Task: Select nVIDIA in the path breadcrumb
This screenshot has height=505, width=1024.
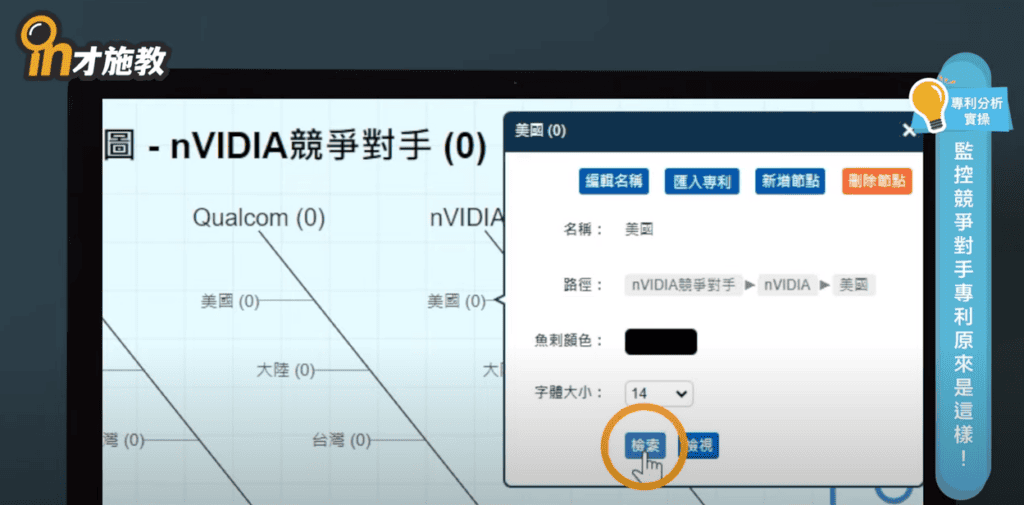Action: 787,285
